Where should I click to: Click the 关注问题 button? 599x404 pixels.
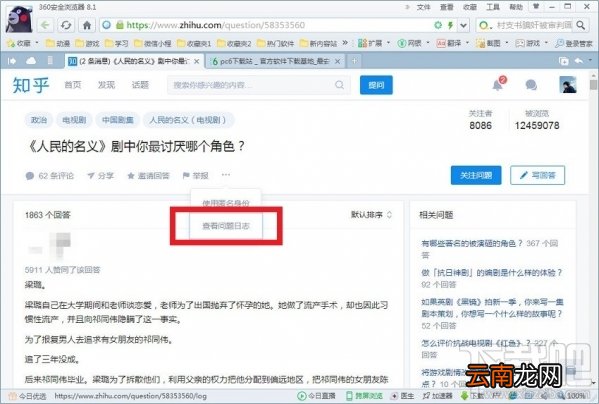point(476,175)
